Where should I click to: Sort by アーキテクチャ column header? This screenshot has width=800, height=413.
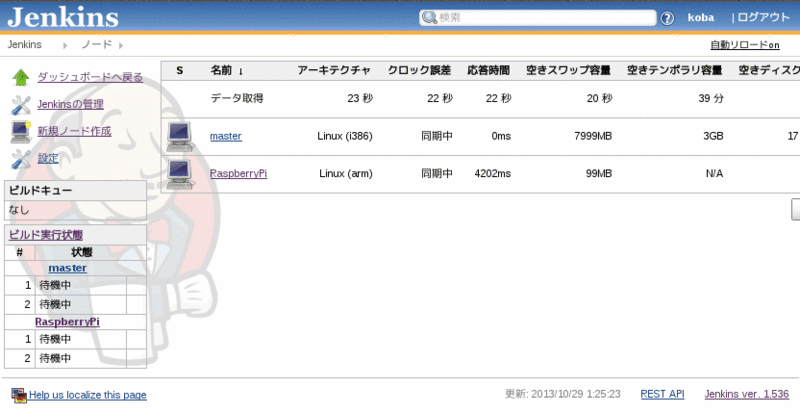pyautogui.click(x=334, y=70)
